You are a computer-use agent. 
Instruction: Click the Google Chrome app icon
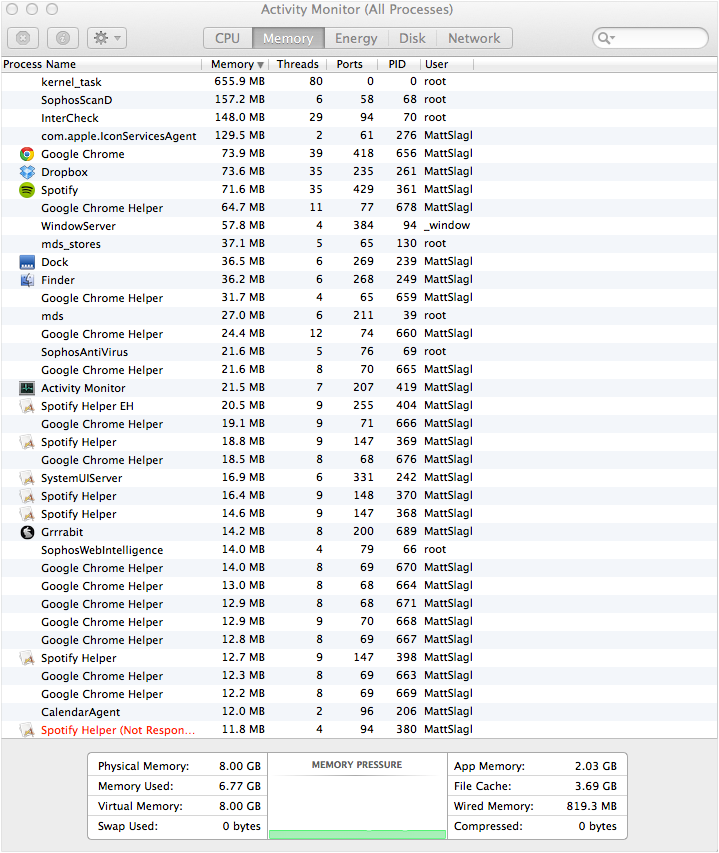point(27,154)
